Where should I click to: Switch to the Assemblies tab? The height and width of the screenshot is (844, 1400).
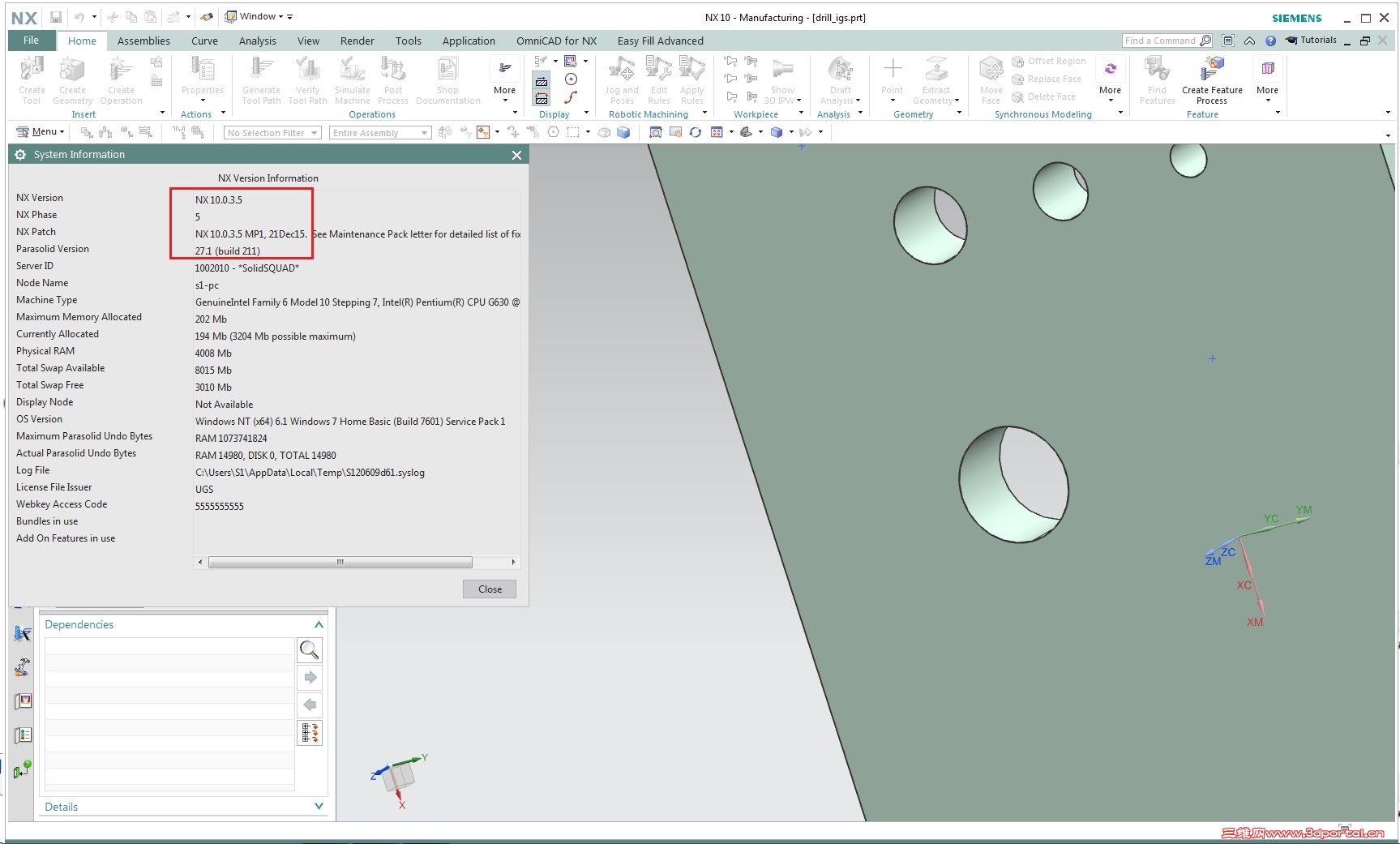click(143, 41)
